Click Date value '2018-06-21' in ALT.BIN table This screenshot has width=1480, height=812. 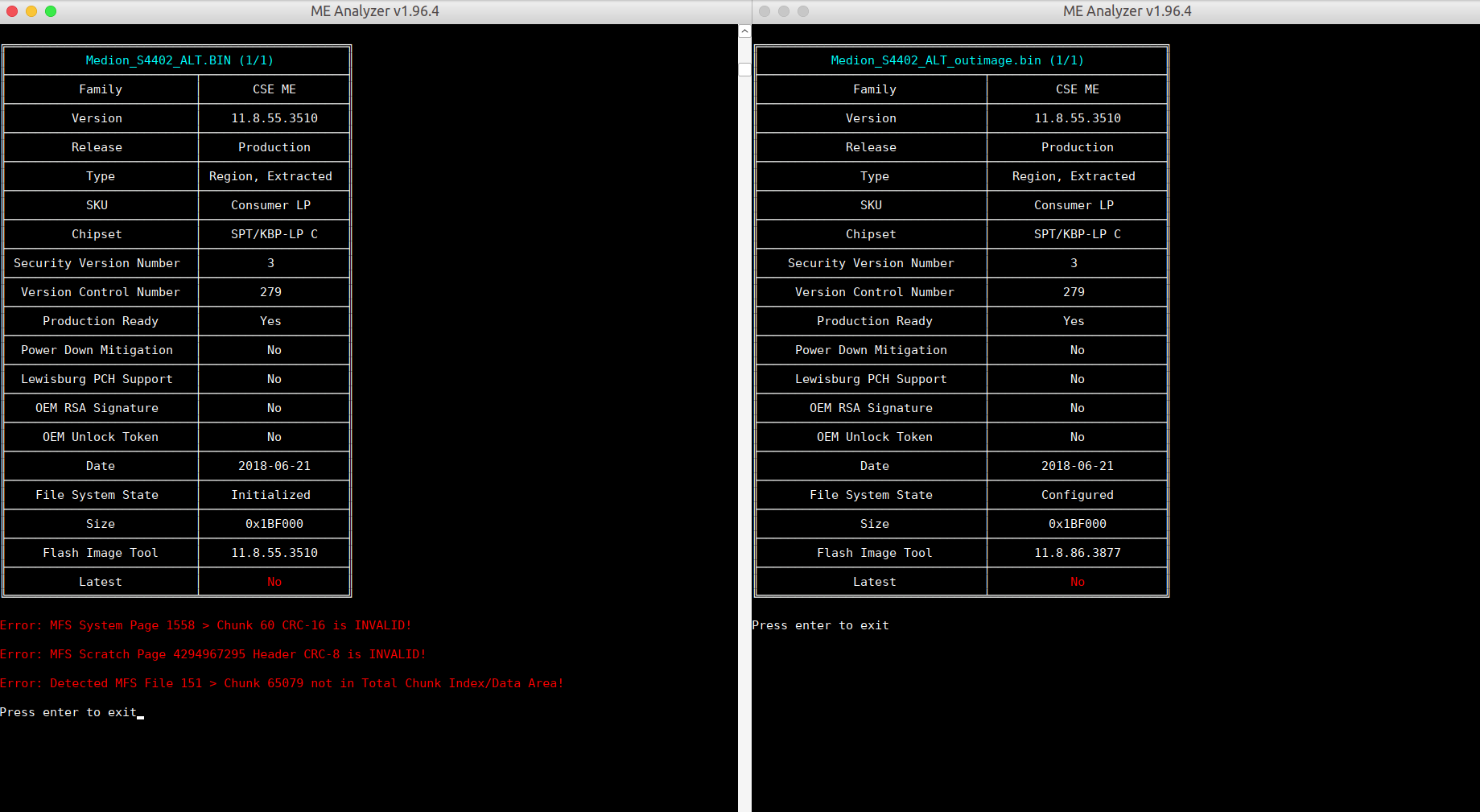pos(274,466)
